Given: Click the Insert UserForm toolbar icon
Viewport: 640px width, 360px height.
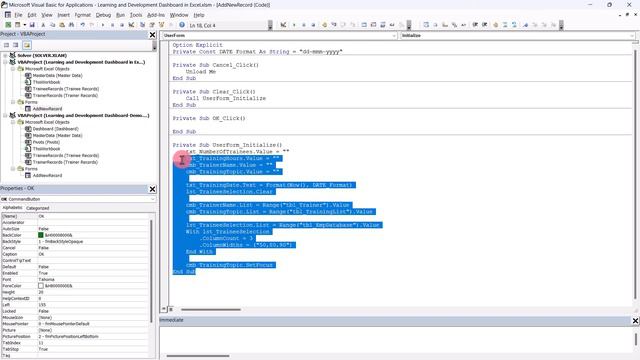Looking at the screenshot, I should click(x=17, y=25).
